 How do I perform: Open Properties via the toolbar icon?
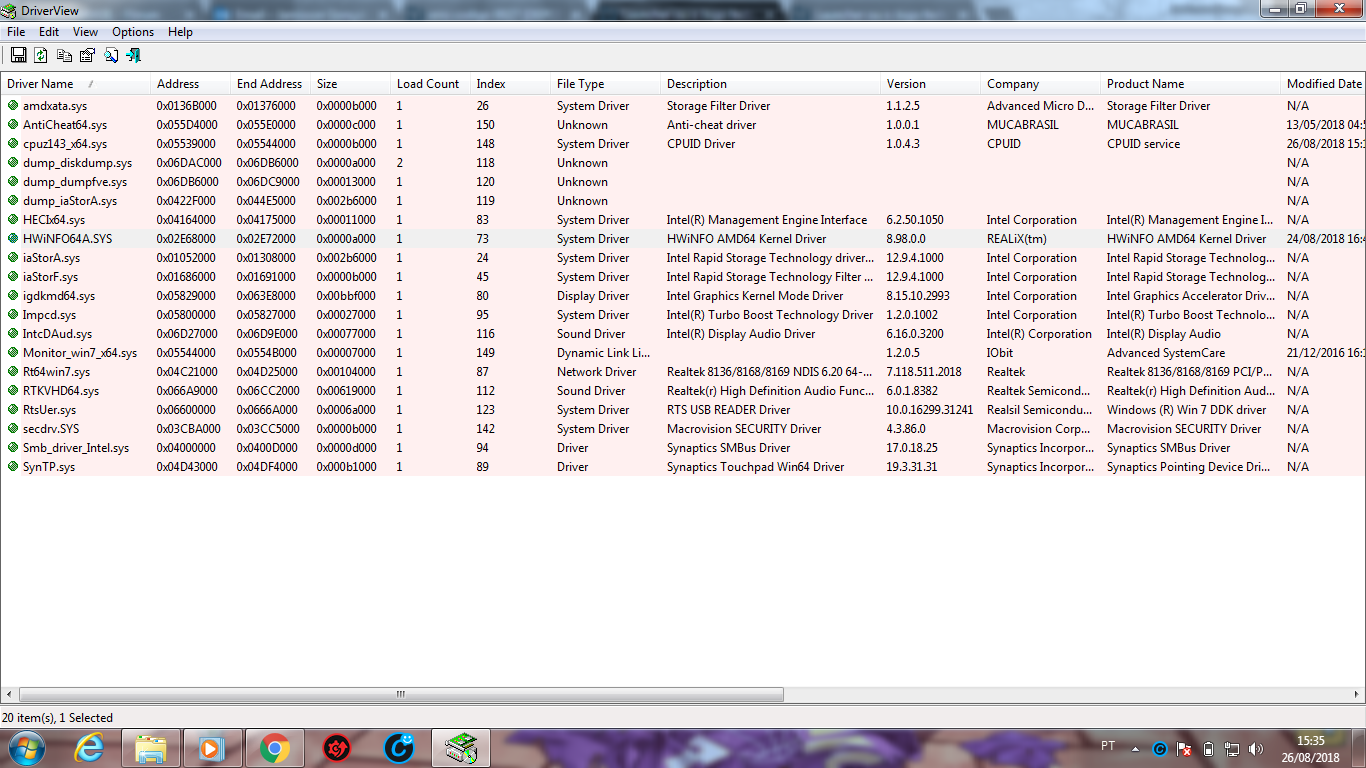(x=87, y=56)
